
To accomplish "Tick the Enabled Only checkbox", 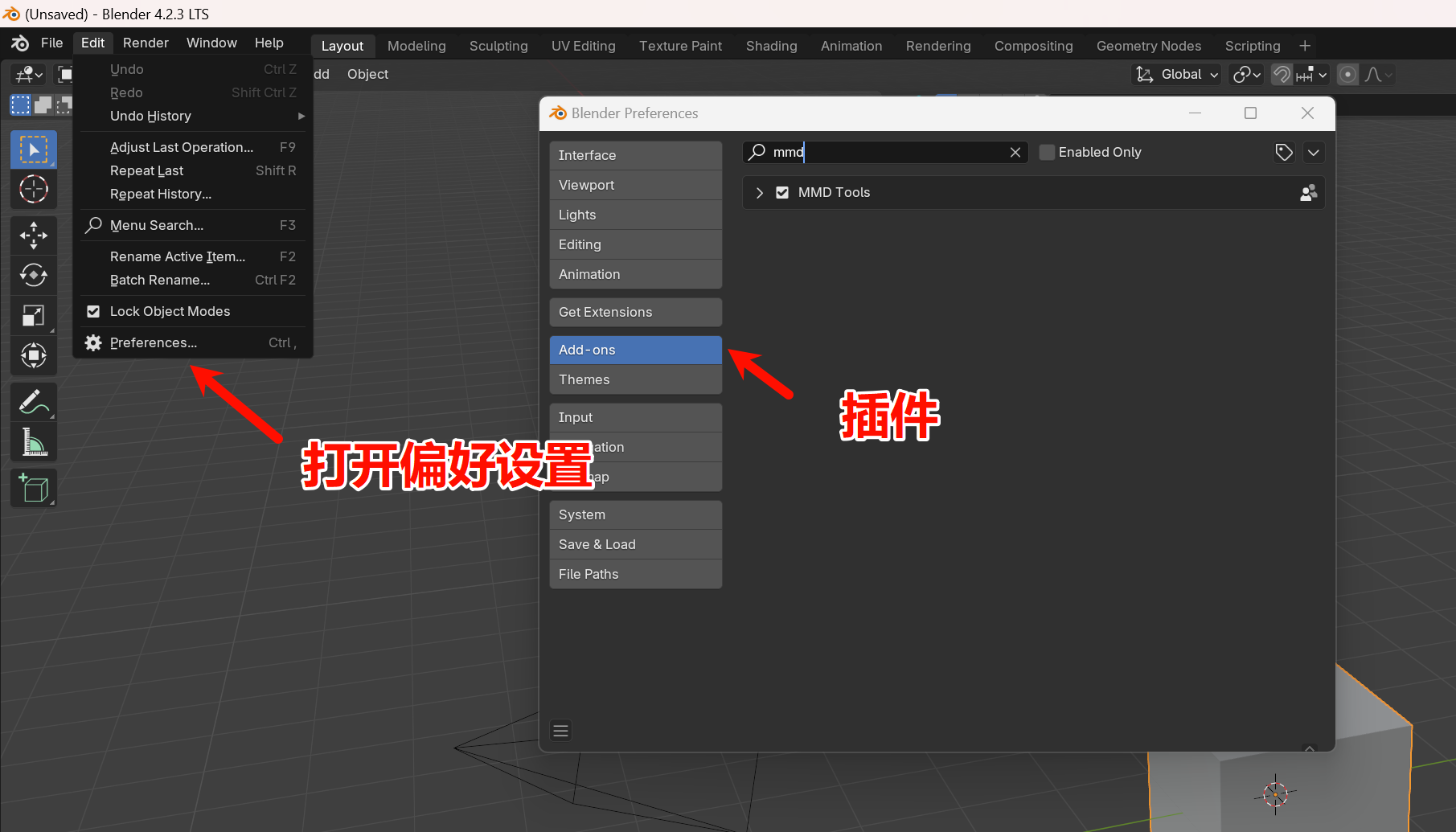I will [x=1047, y=152].
